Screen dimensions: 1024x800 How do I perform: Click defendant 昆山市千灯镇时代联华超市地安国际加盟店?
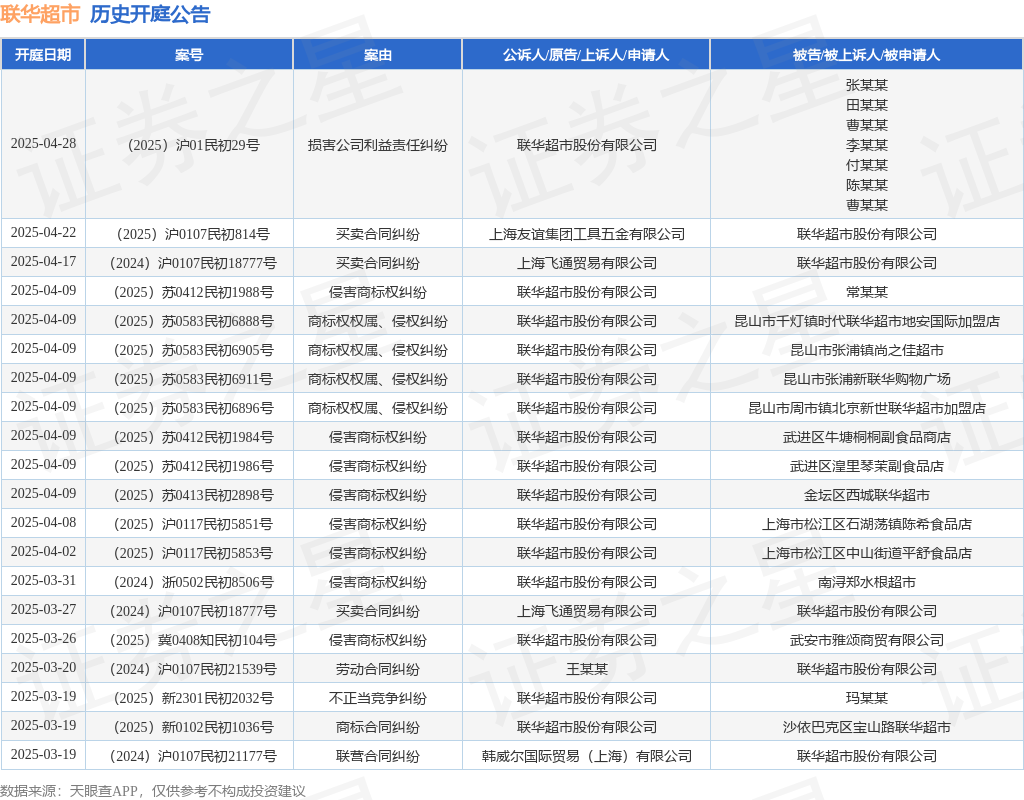867,321
